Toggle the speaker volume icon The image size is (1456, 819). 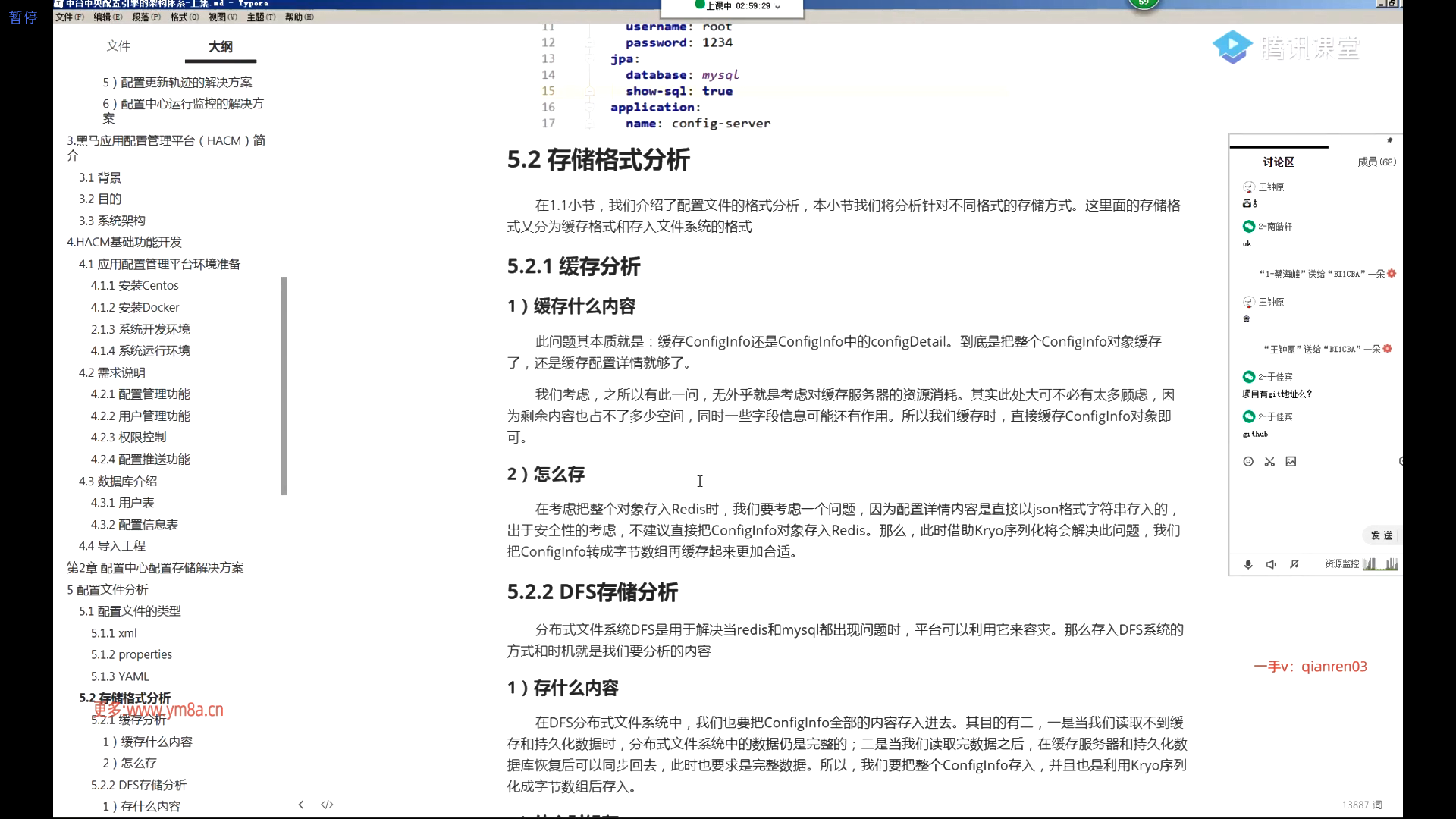(x=1271, y=564)
